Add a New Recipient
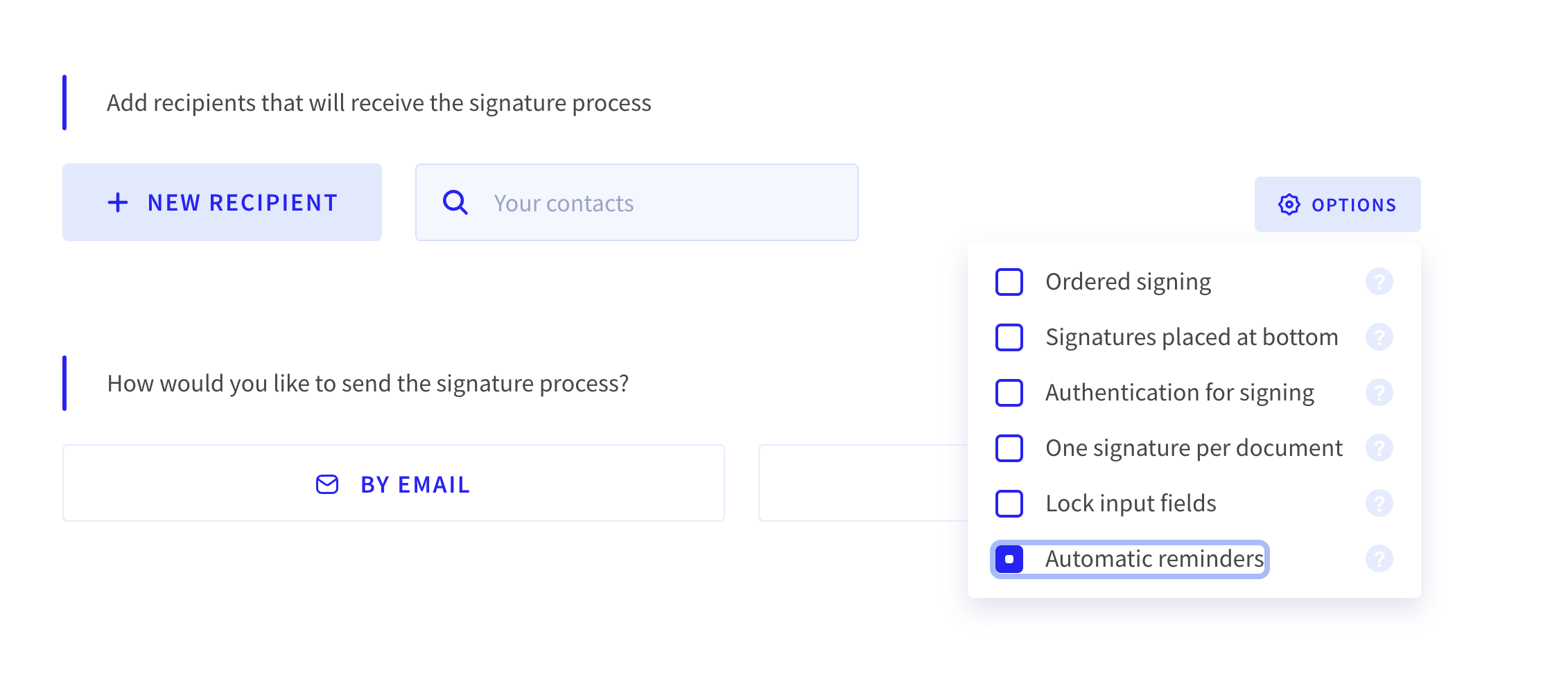The height and width of the screenshot is (679, 1568). pos(222,202)
